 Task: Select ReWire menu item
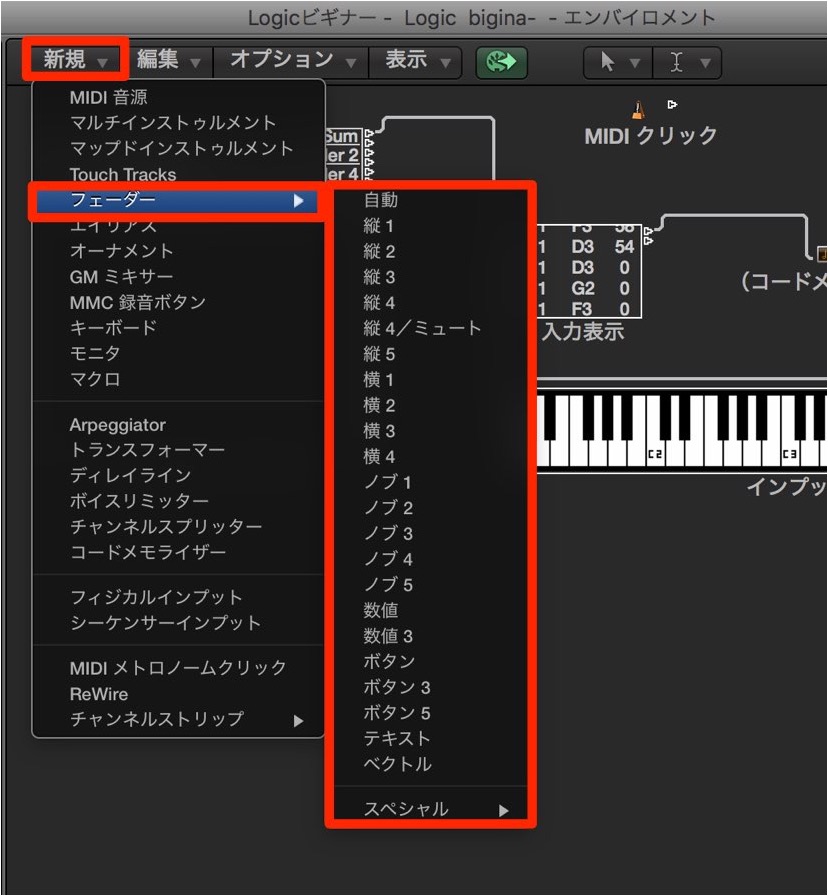click(x=178, y=694)
